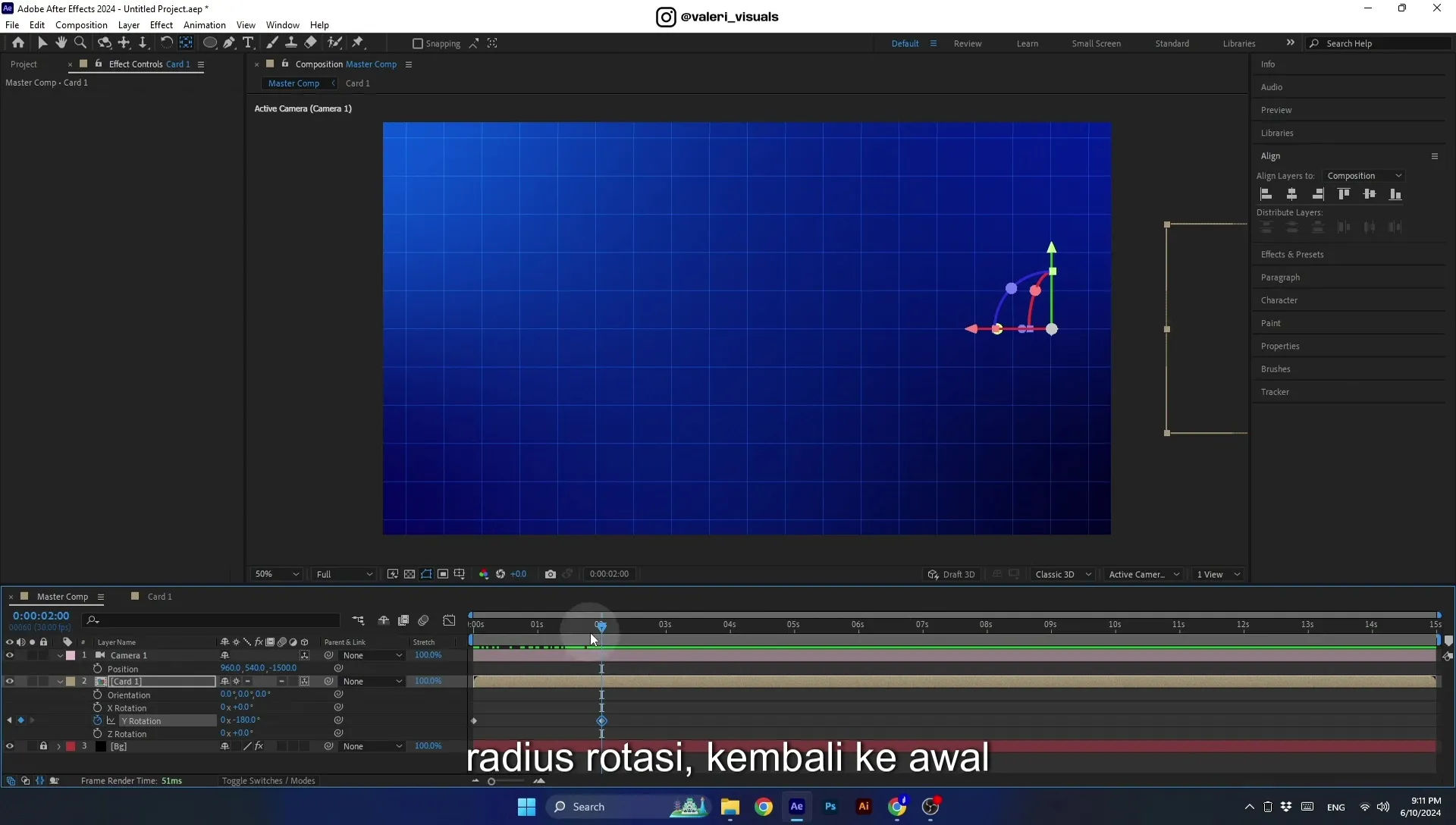Select the Clone Stamp tool
The image size is (1456, 825).
290,43
